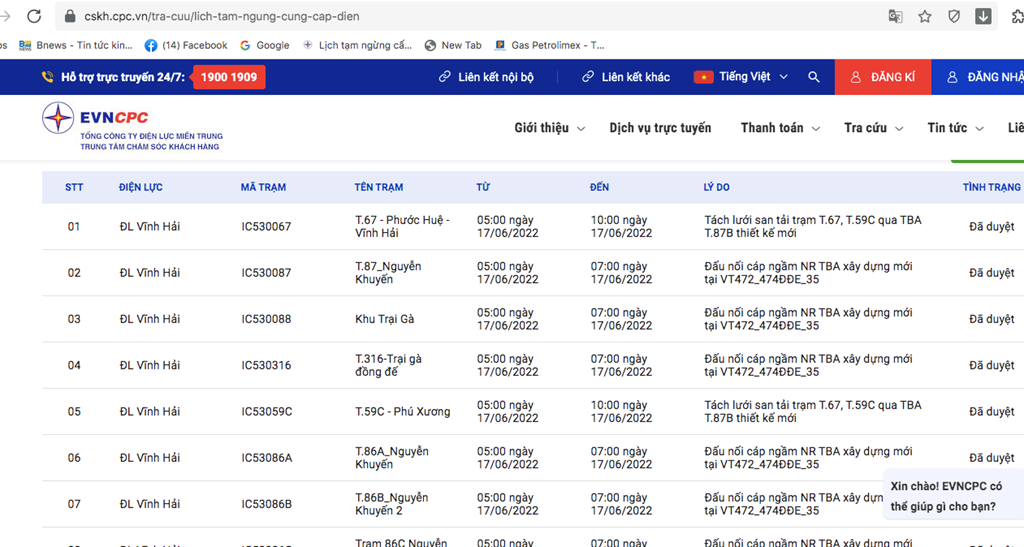
Task: Click the shield extension icon
Action: (x=954, y=16)
